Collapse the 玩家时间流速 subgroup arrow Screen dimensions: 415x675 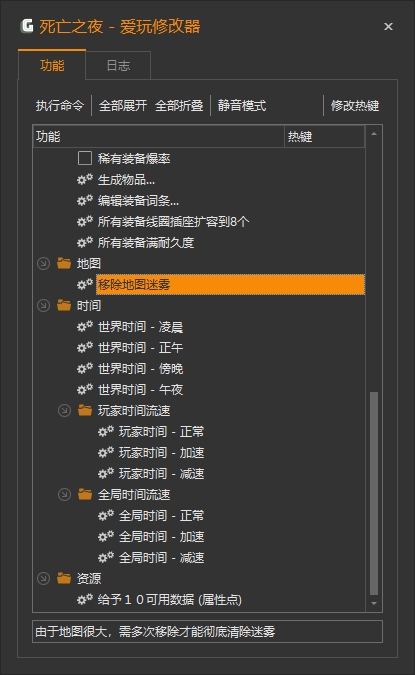tap(64, 410)
